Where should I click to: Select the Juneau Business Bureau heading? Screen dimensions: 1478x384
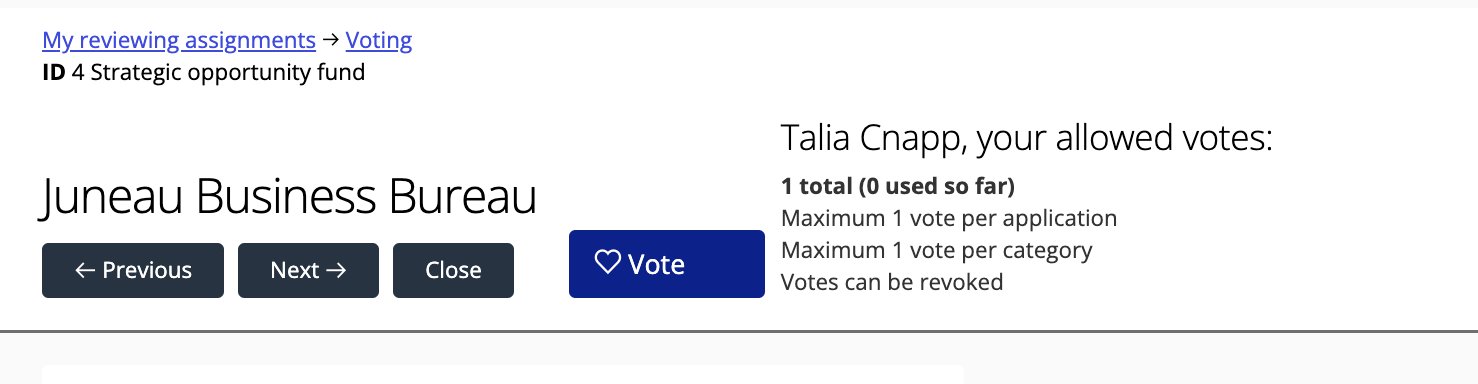coord(289,197)
